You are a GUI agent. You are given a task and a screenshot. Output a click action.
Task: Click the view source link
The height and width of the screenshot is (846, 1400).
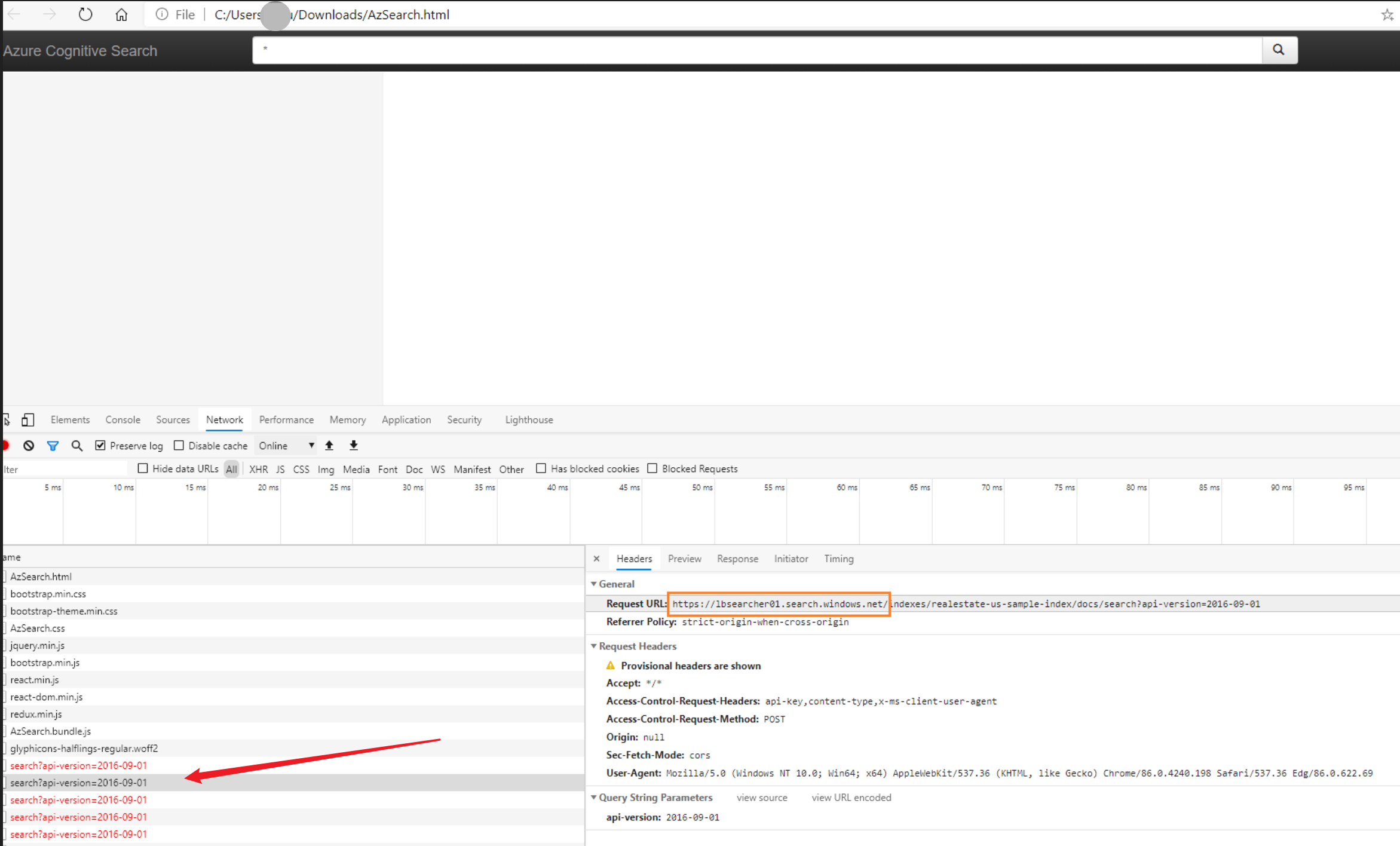tap(762, 798)
